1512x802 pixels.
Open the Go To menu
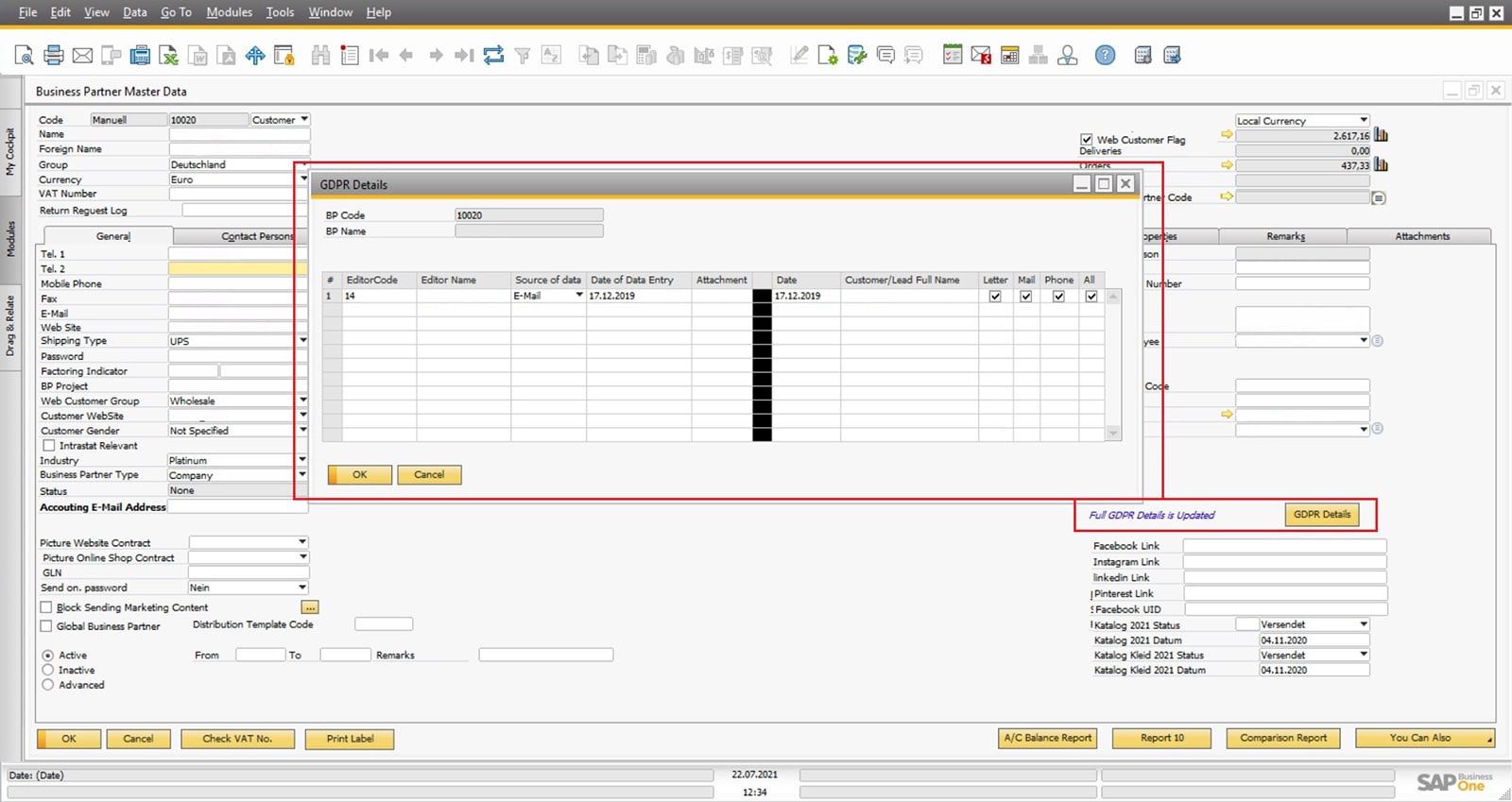coord(176,12)
